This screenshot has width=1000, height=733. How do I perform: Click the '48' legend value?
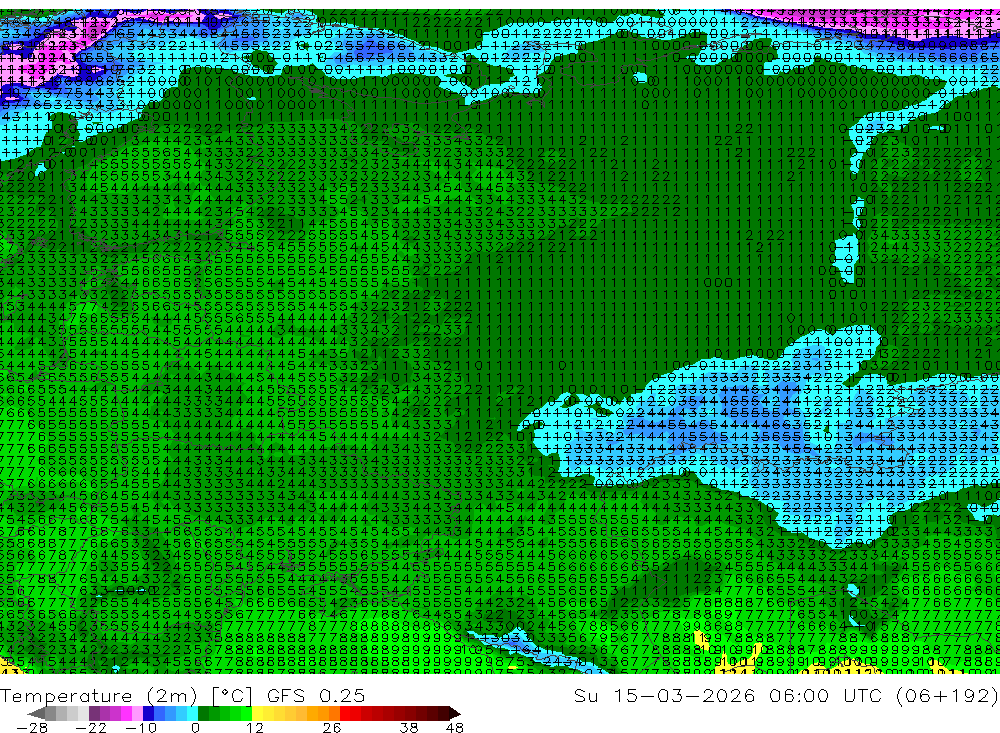click(x=455, y=728)
